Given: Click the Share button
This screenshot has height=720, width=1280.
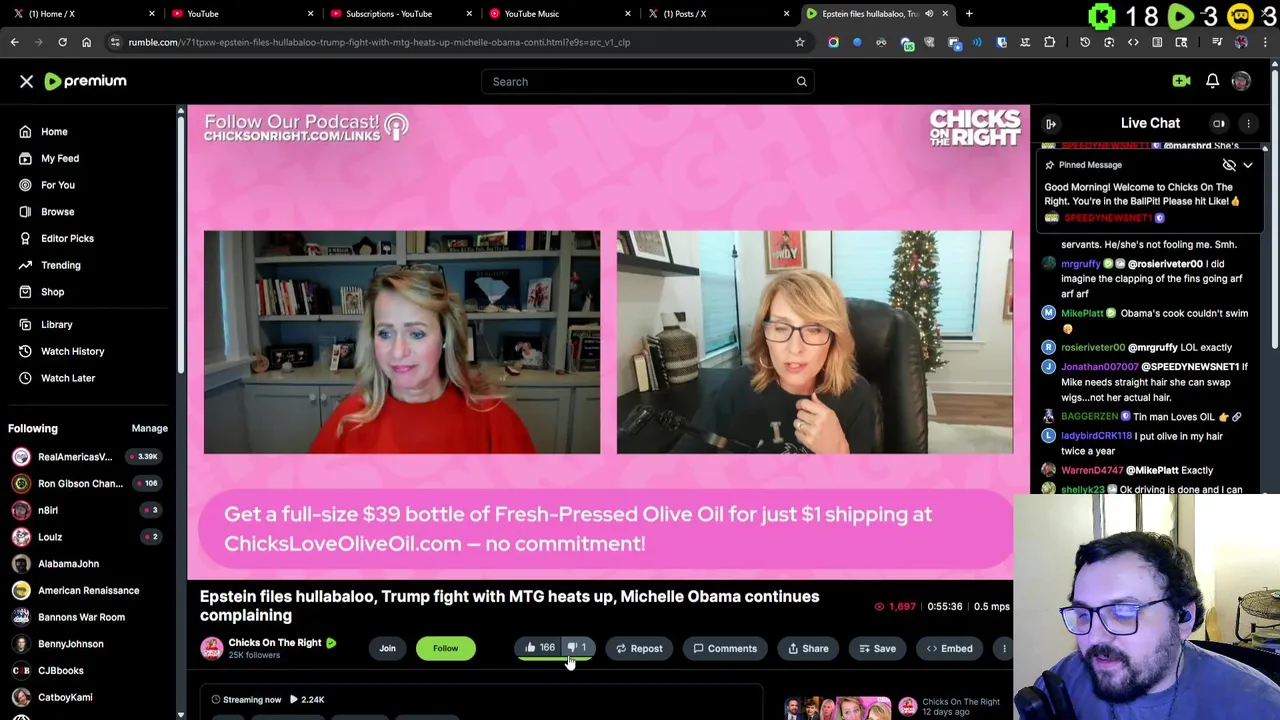Looking at the screenshot, I should [x=808, y=648].
